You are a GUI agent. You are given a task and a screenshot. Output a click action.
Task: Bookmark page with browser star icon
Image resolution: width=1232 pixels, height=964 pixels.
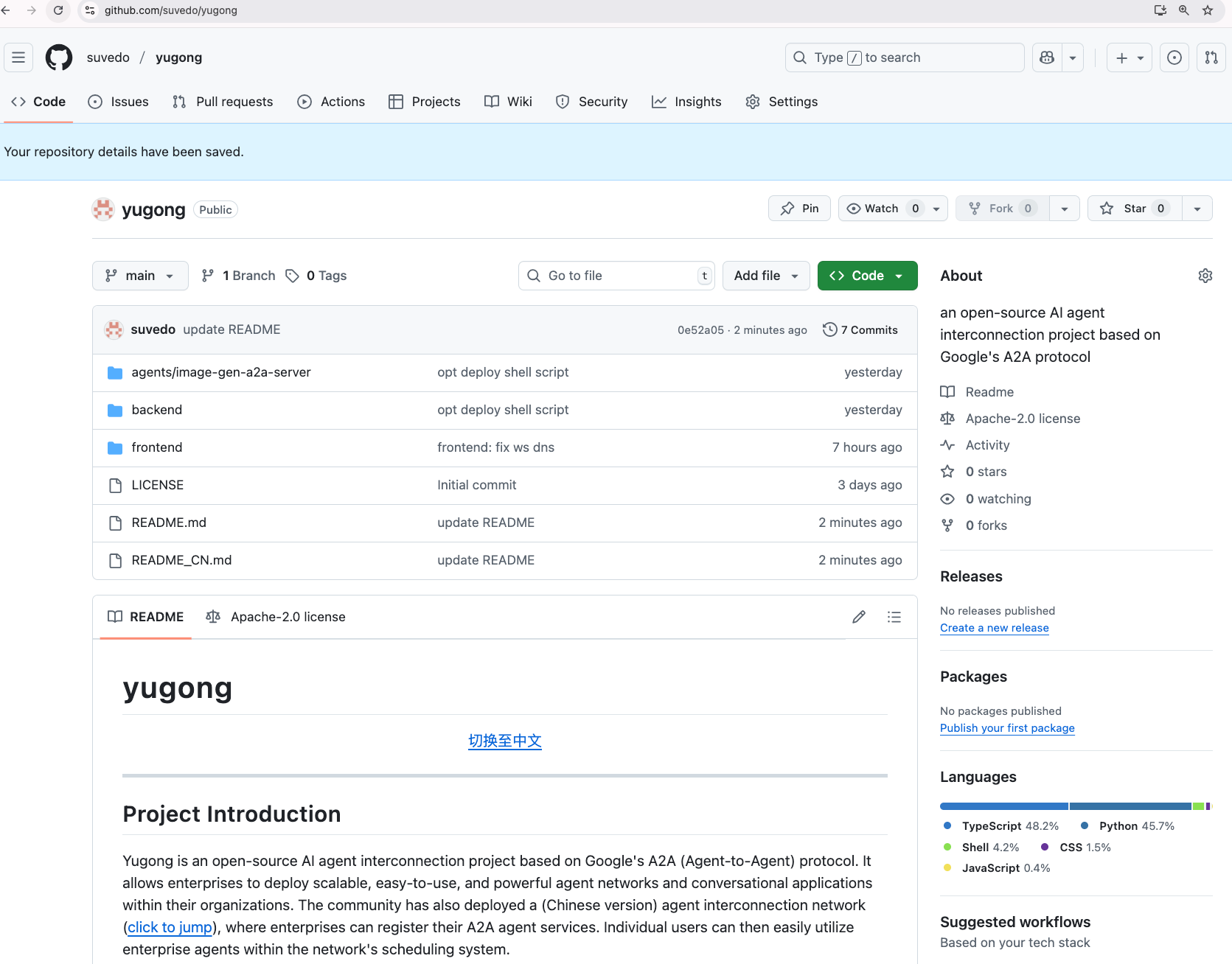click(1208, 10)
